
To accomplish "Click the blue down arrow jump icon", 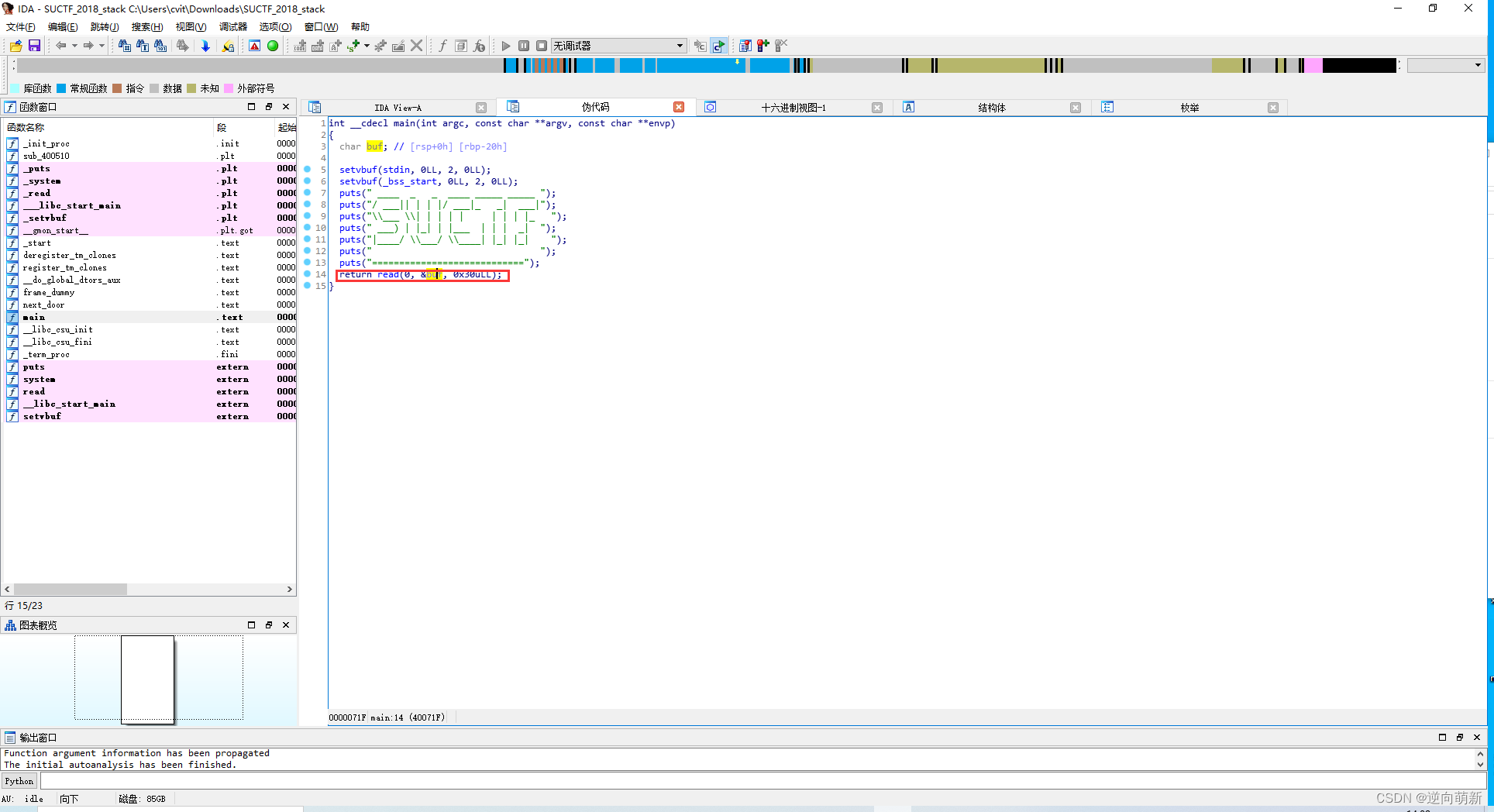I will pyautogui.click(x=205, y=46).
